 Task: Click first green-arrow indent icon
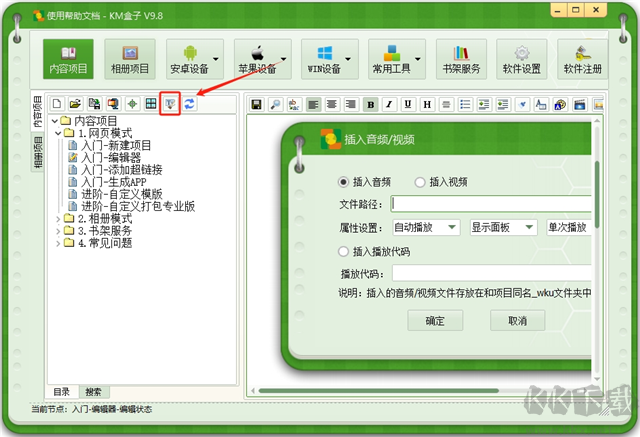point(484,105)
